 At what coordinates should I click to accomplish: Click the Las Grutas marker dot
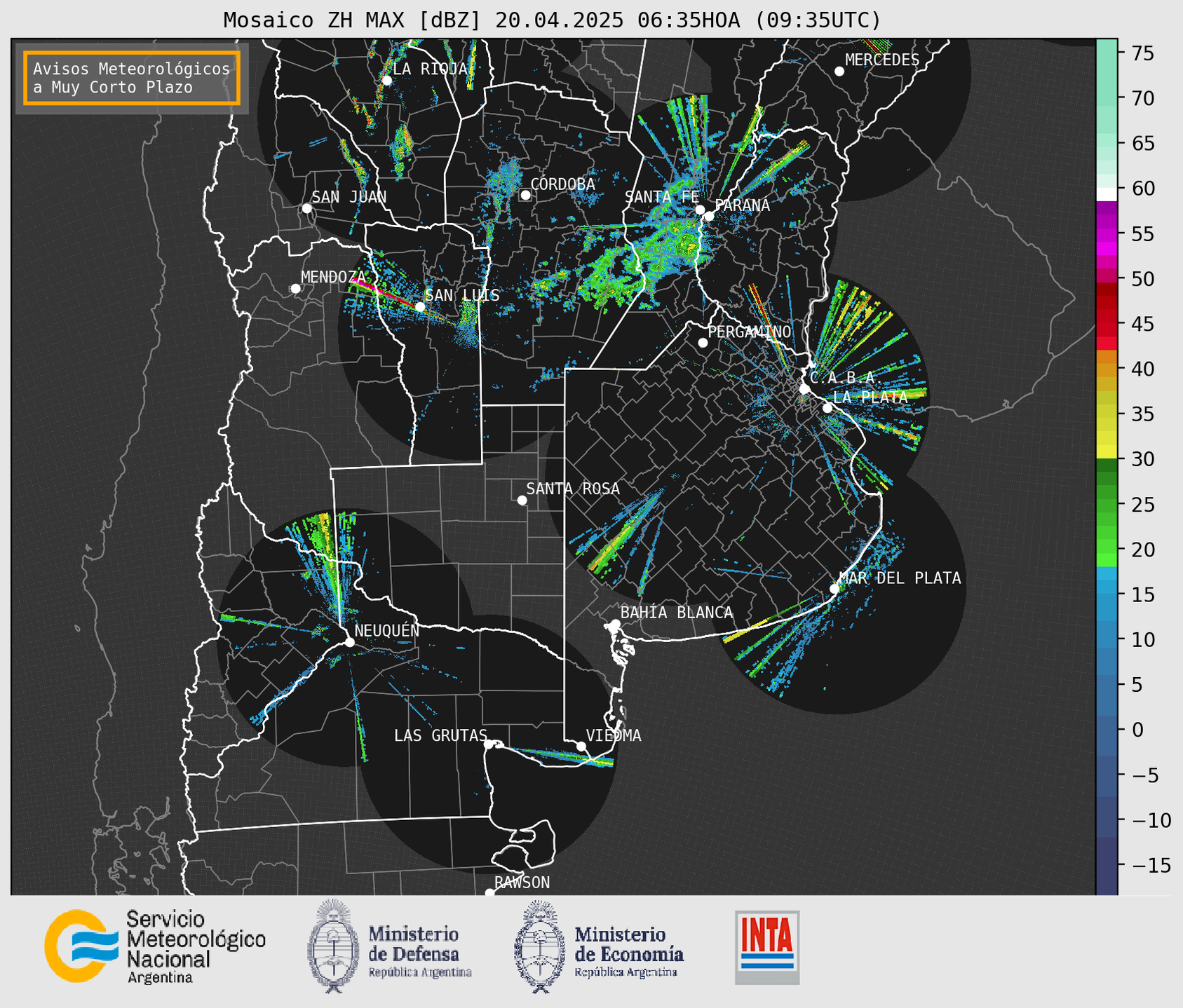pyautogui.click(x=489, y=744)
